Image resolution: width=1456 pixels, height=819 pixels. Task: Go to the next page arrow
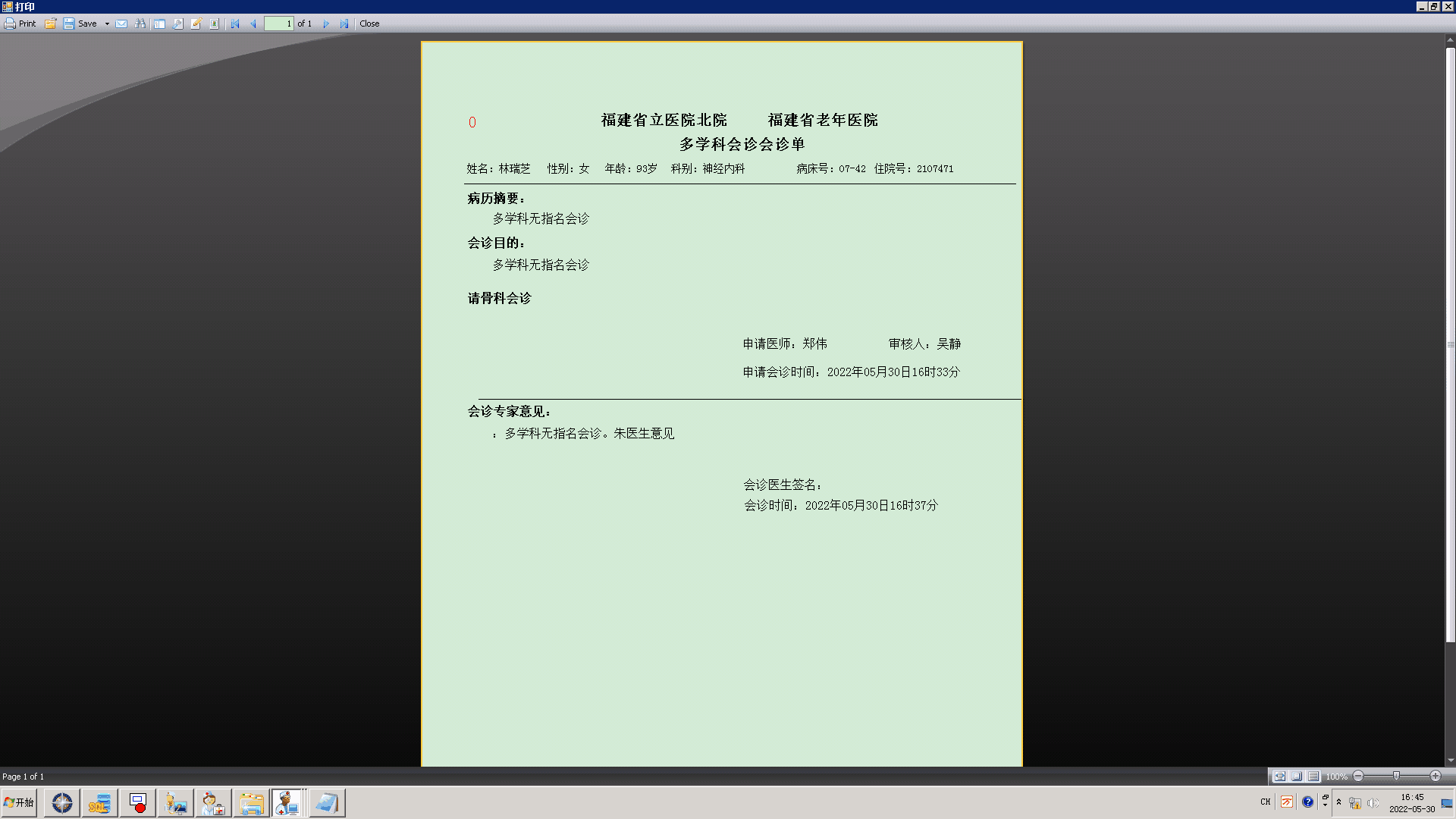tap(326, 24)
